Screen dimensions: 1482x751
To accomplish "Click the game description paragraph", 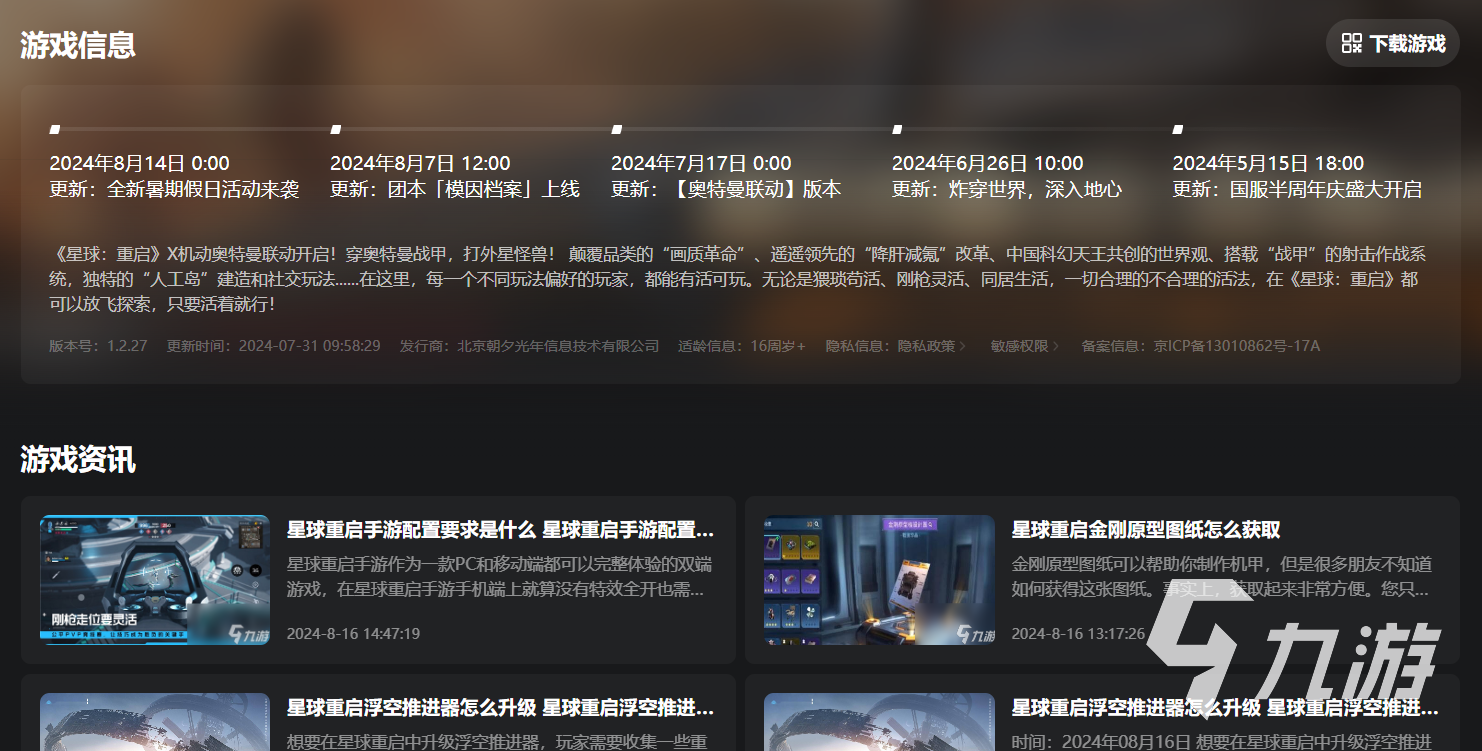I will [740, 279].
